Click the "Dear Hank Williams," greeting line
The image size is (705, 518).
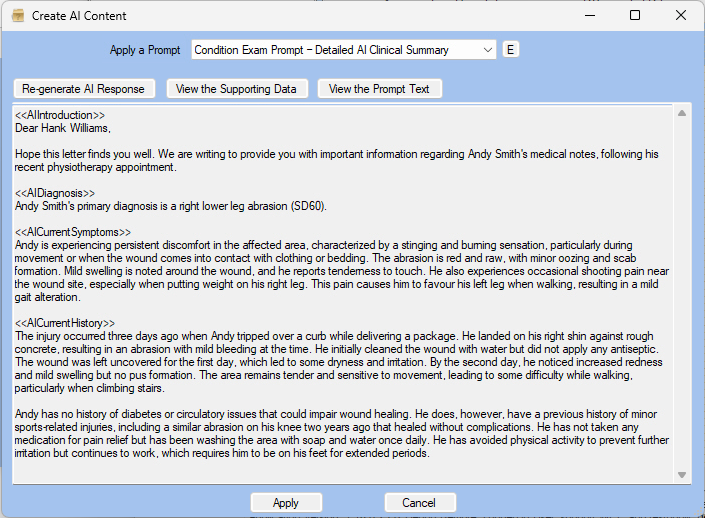pos(63,128)
